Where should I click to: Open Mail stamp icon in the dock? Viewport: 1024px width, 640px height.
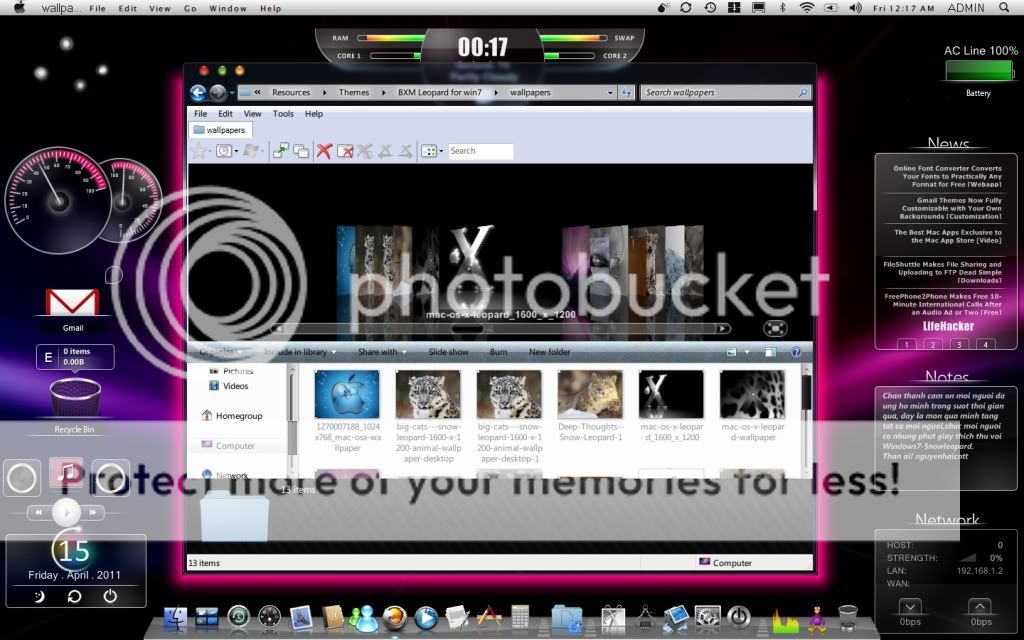tap(301, 617)
